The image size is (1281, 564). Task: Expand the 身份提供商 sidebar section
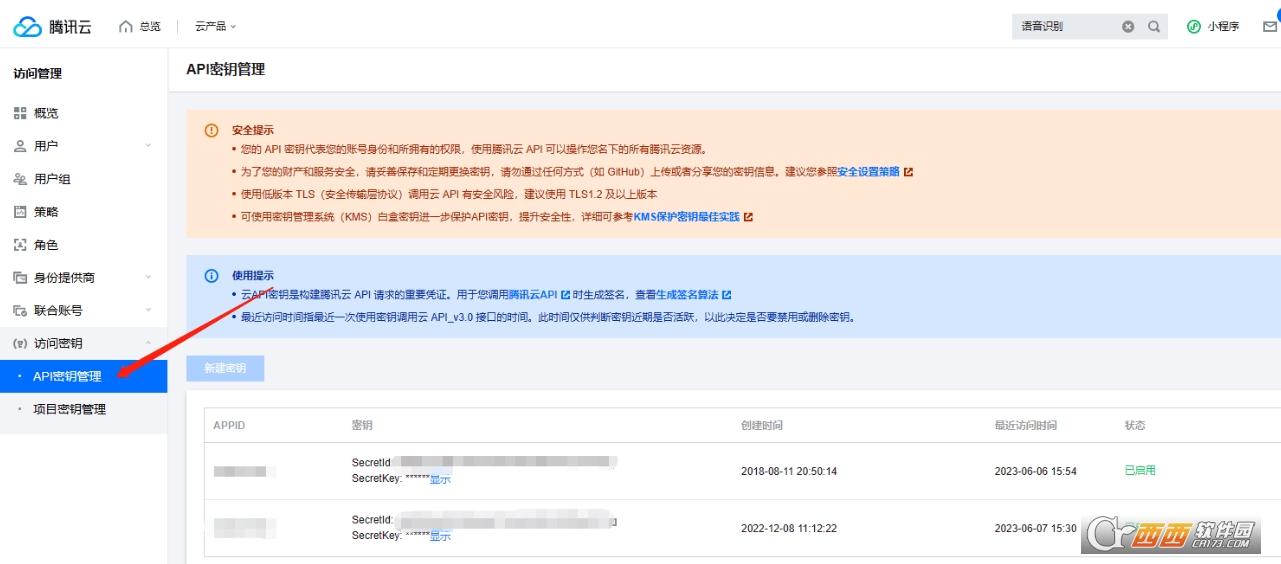coord(148,277)
